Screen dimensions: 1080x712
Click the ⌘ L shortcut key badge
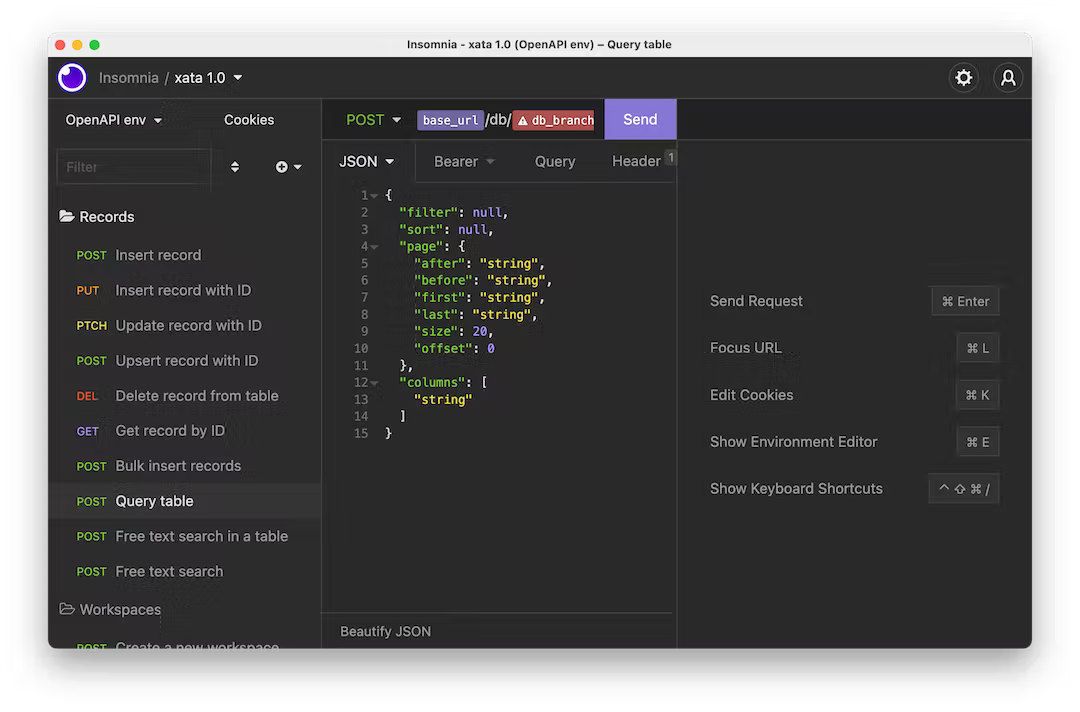coord(977,348)
